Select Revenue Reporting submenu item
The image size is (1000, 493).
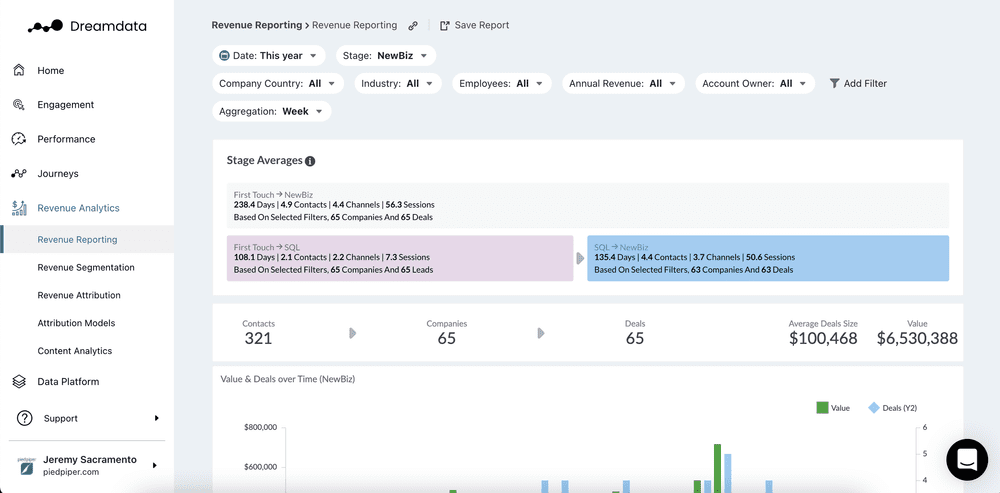[x=87, y=240]
